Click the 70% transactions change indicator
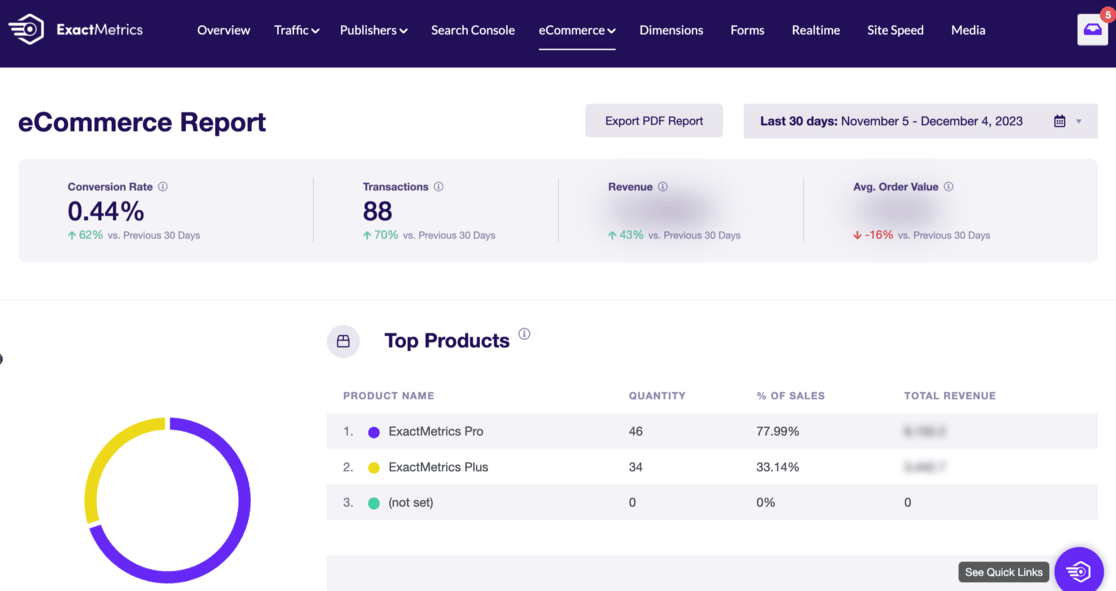This screenshot has height=591, width=1116. (x=380, y=235)
